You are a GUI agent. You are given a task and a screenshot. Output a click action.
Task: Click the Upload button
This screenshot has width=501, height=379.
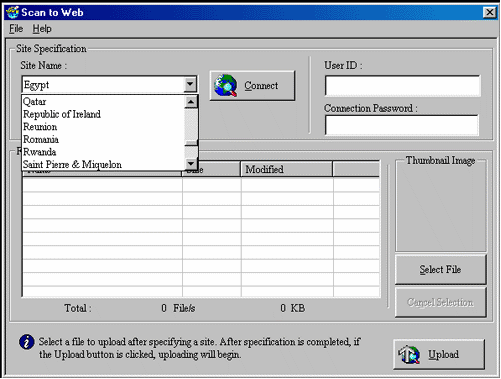439,354
